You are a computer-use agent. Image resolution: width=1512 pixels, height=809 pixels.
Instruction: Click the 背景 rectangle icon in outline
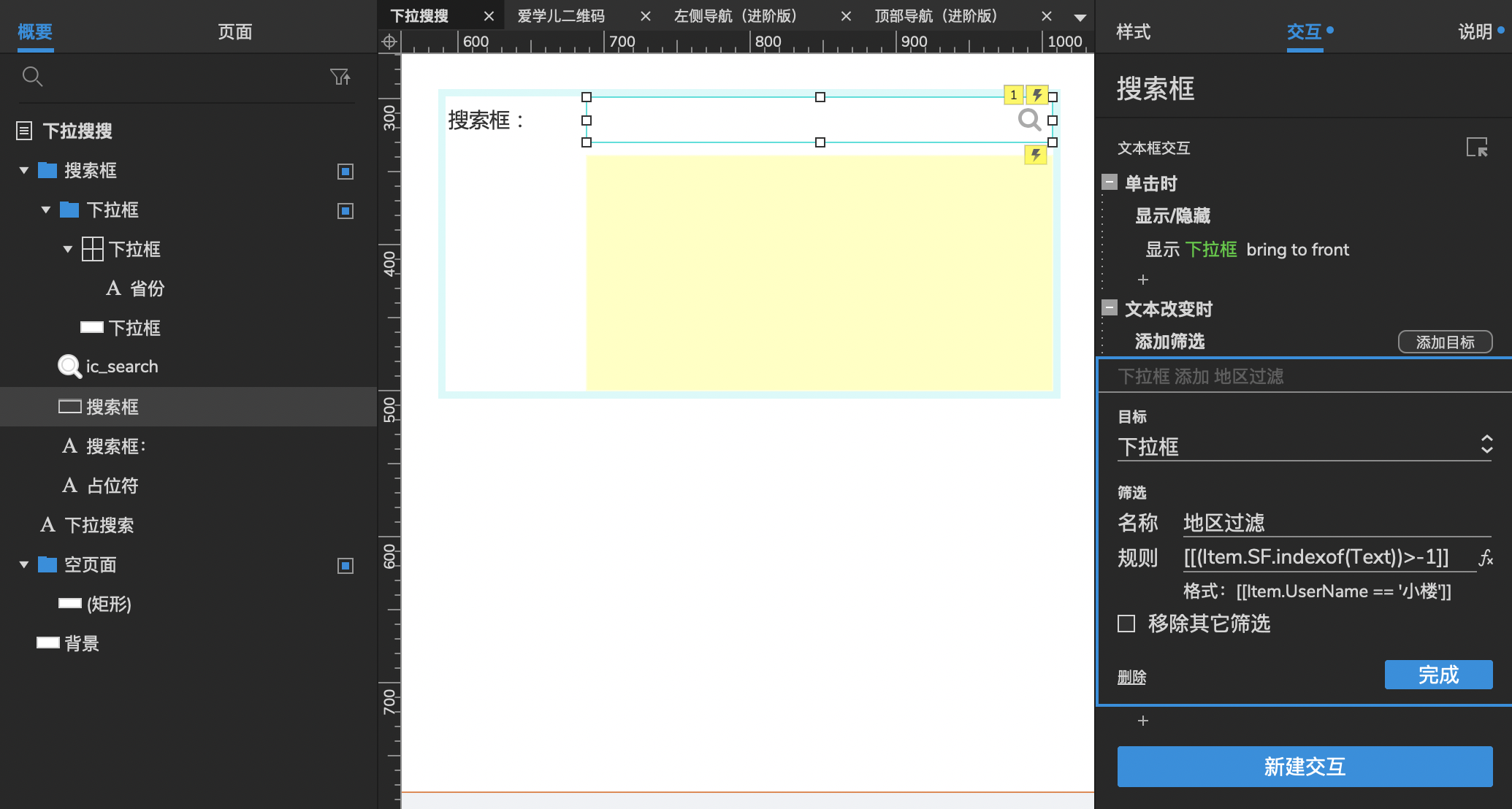48,643
